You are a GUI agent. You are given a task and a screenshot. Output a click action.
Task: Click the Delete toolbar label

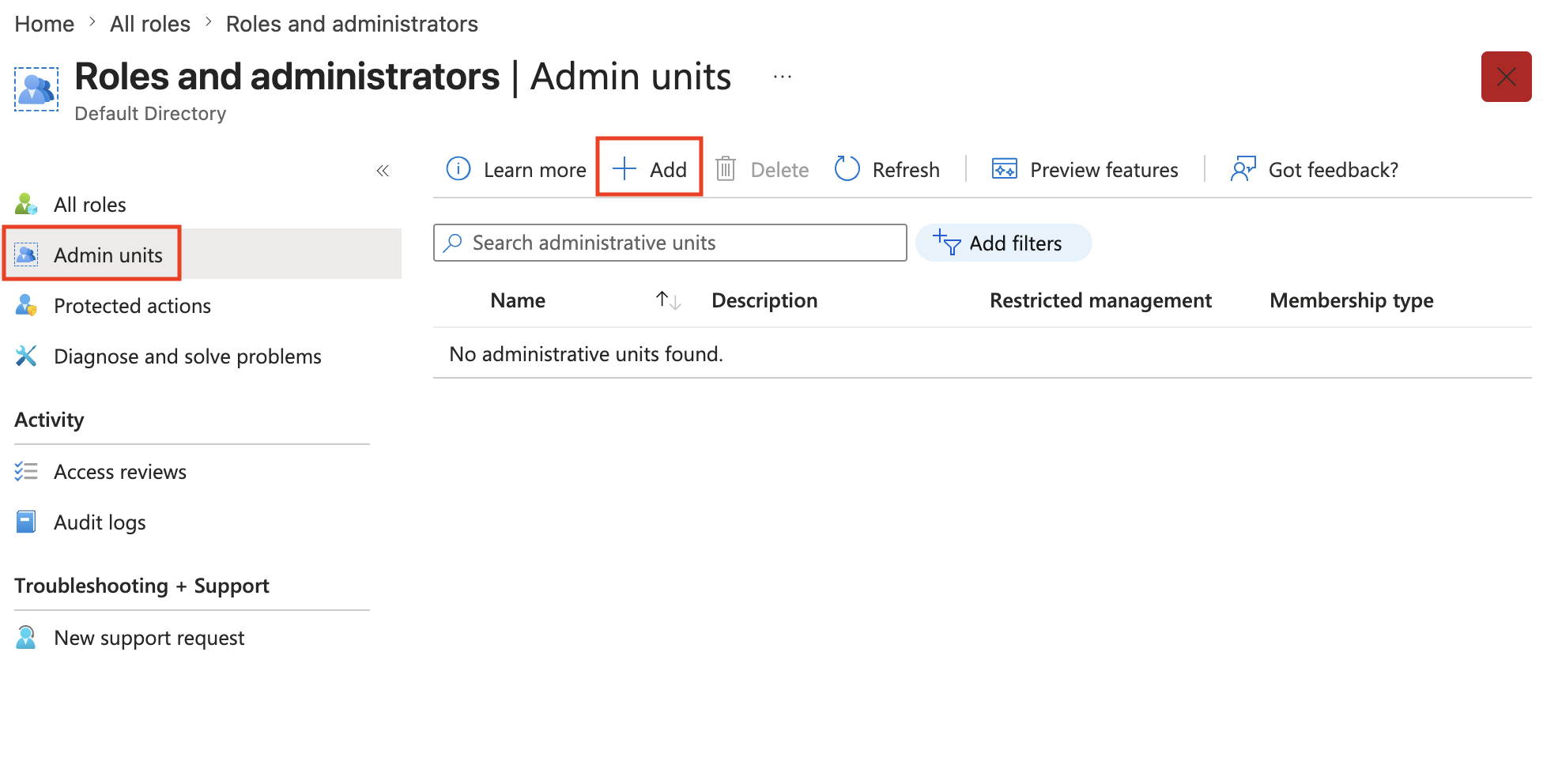[779, 169]
